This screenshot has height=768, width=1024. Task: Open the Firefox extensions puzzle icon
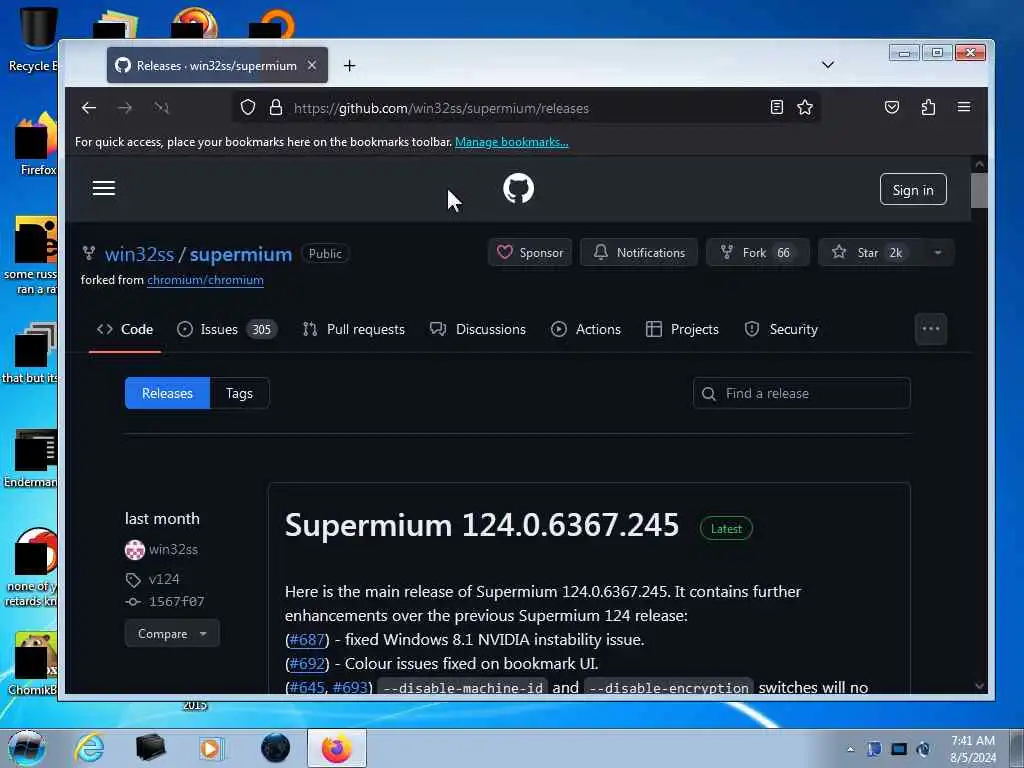point(928,107)
